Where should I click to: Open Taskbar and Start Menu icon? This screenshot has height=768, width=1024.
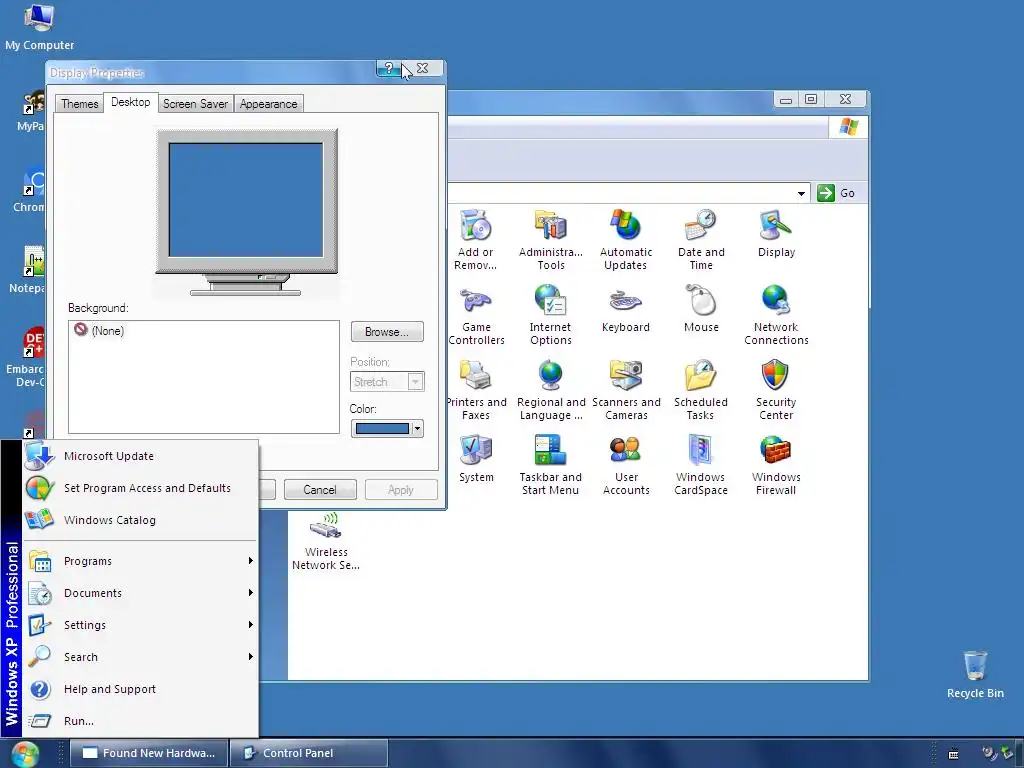[x=551, y=465]
